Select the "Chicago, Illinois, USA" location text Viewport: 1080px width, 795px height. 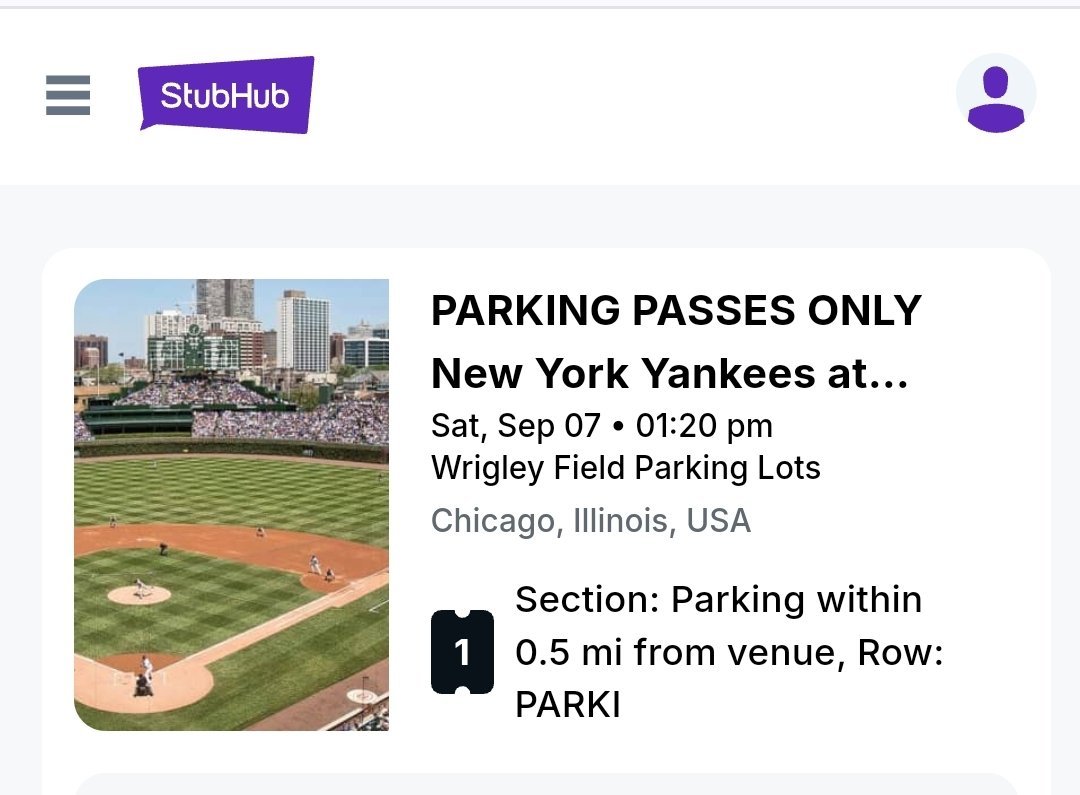[590, 520]
